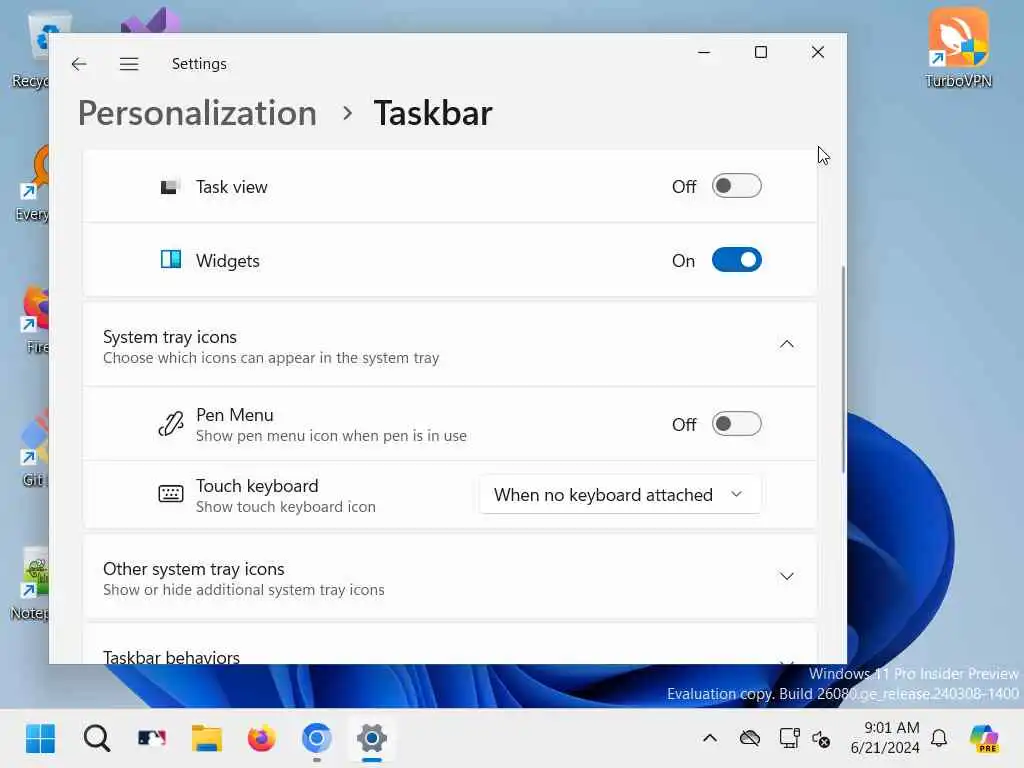Image resolution: width=1024 pixels, height=768 pixels.
Task: Minimize the Settings window
Action: pos(704,52)
